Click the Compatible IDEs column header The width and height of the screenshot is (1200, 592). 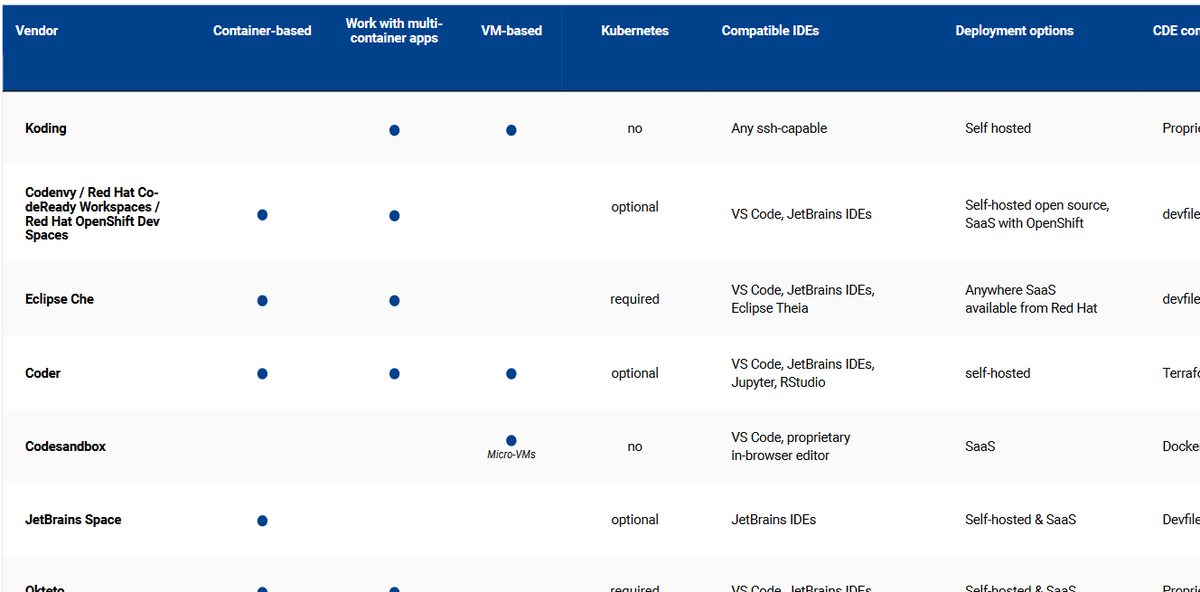tap(770, 31)
